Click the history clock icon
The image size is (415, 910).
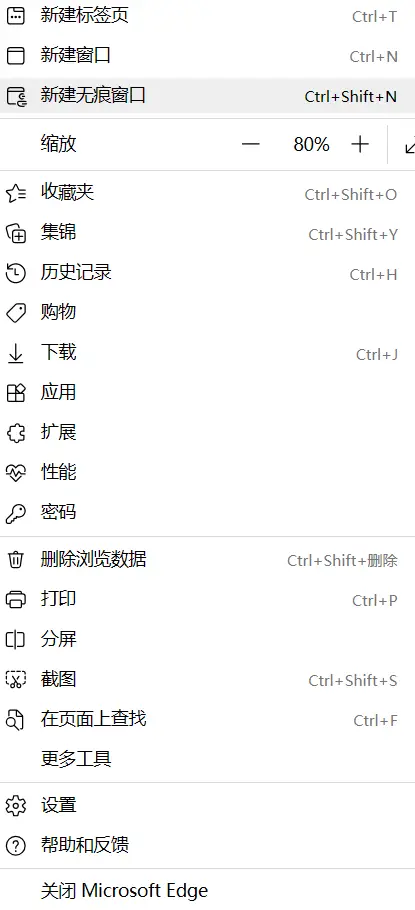16,273
